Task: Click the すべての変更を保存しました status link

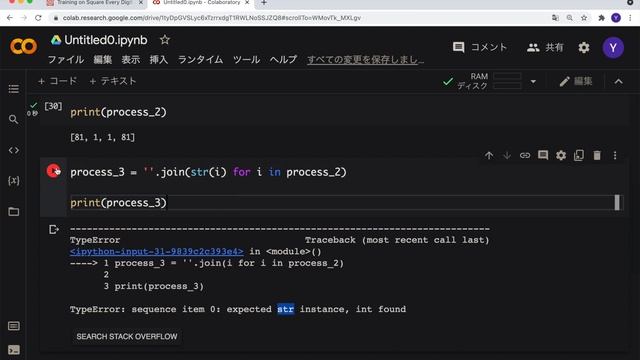Action: point(365,60)
